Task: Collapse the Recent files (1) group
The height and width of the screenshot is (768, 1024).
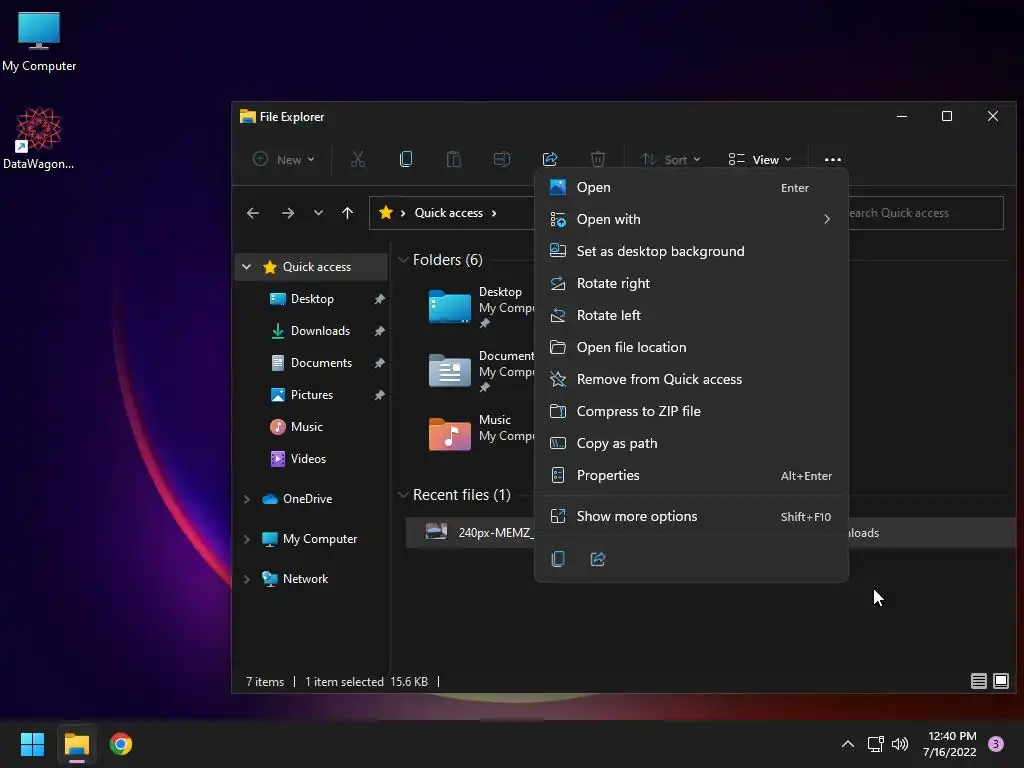Action: [x=403, y=495]
